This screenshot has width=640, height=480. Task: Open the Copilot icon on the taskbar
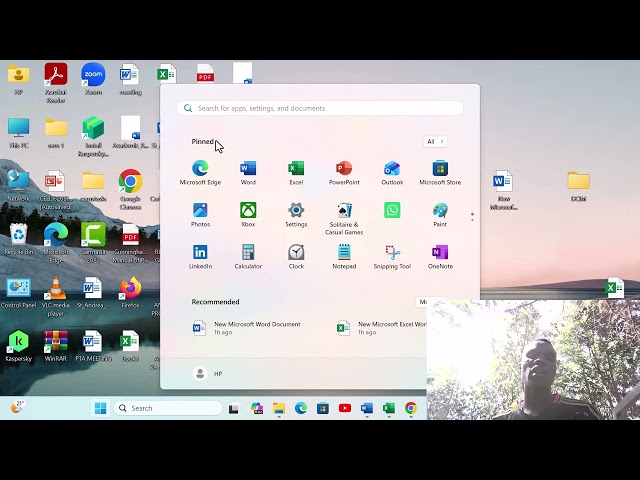257,408
